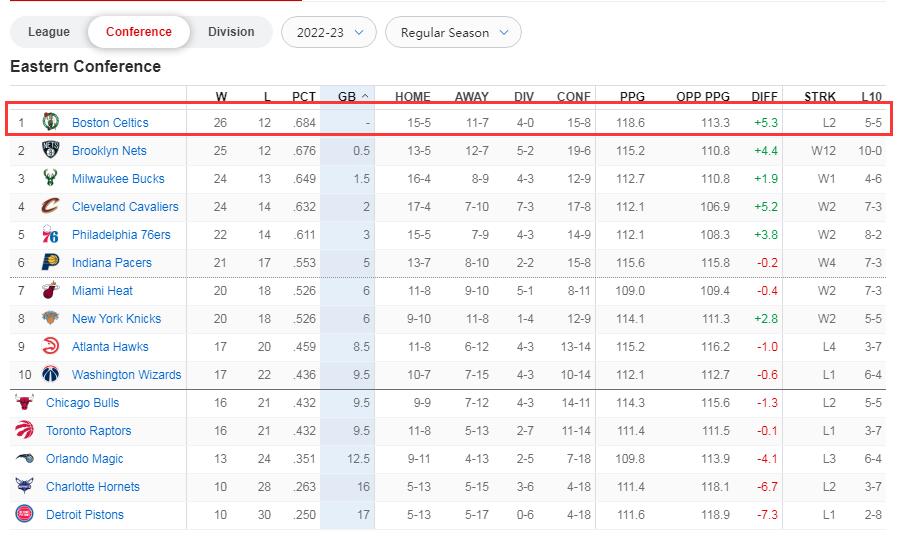Image resolution: width=897 pixels, height=537 pixels.
Task: Click the Philadelphia 76ers team logo
Action: [50, 234]
